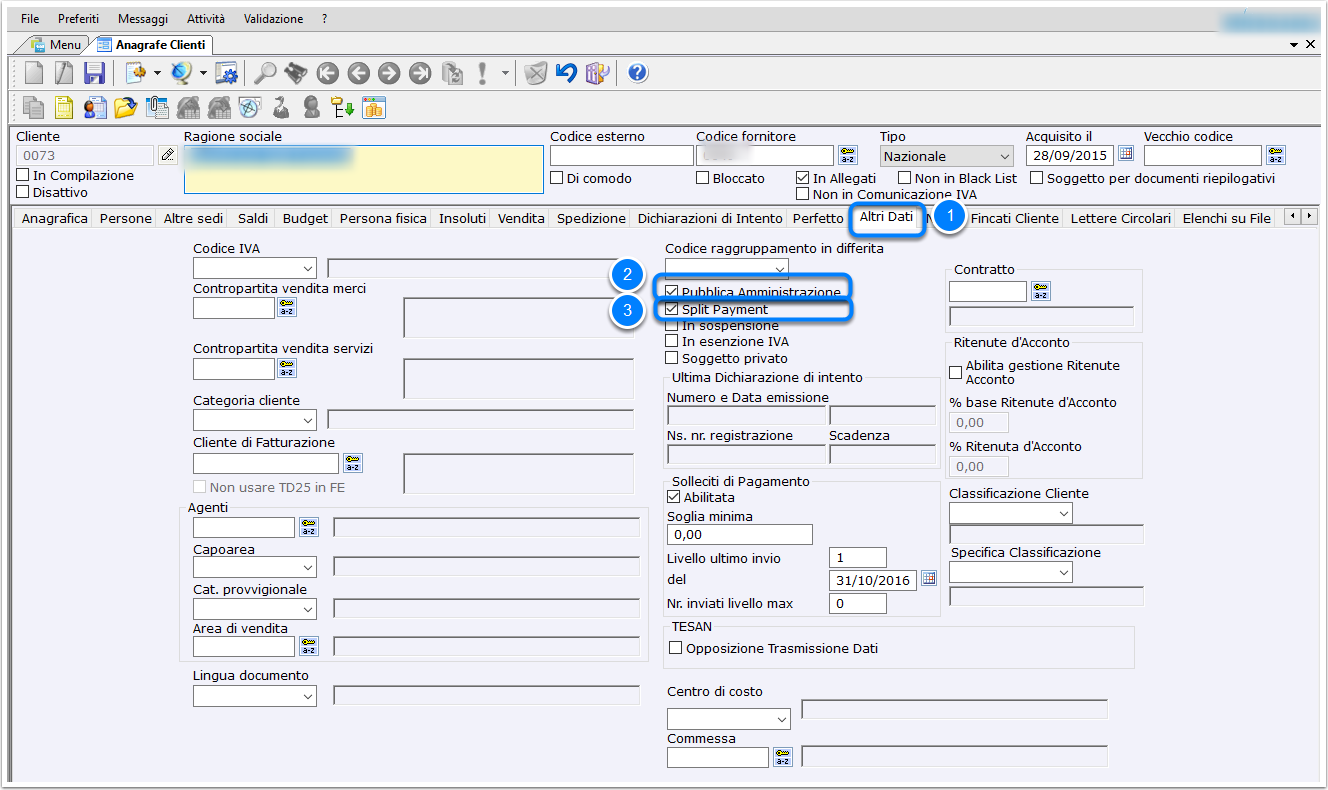Uncheck Abilitata under Solleciti di Pagamento
The height and width of the screenshot is (790, 1328).
(673, 497)
